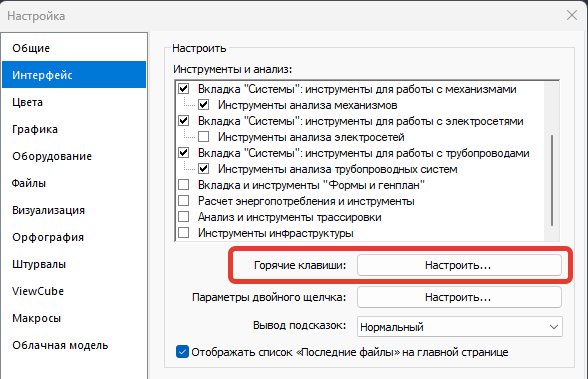Open the Штурвалы section
Image resolution: width=588 pixels, height=379 pixels.
point(74,264)
